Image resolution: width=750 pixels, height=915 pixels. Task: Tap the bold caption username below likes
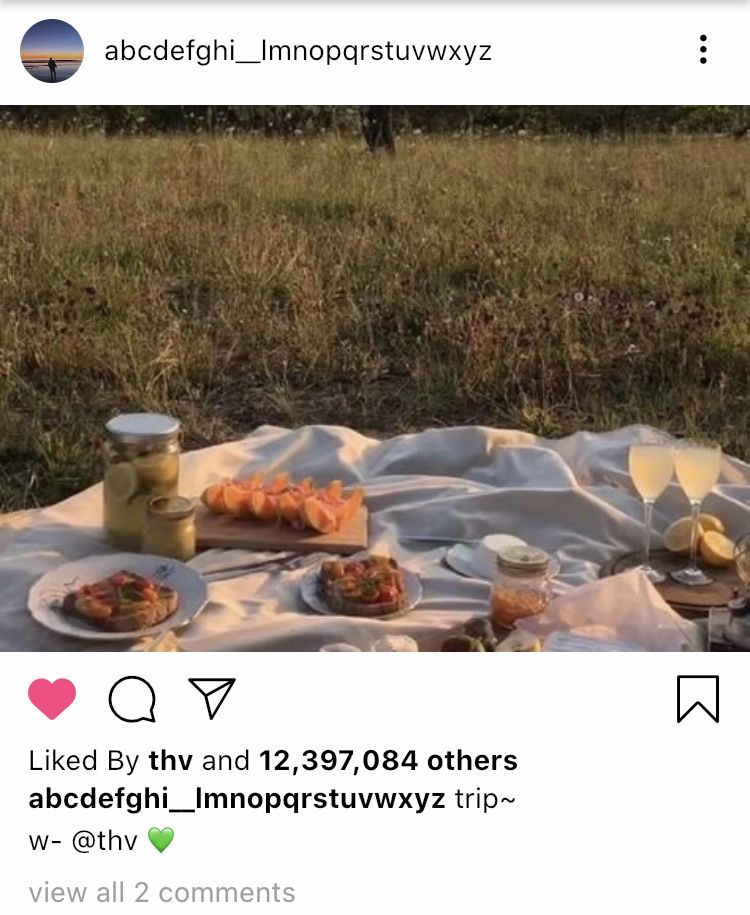tap(236, 798)
